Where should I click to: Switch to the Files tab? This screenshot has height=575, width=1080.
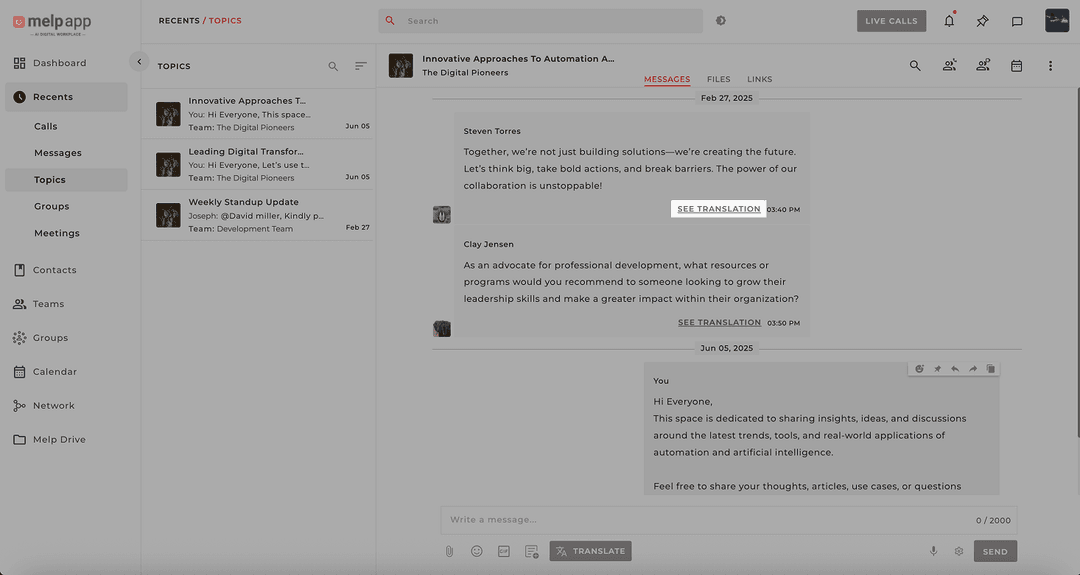pos(718,79)
